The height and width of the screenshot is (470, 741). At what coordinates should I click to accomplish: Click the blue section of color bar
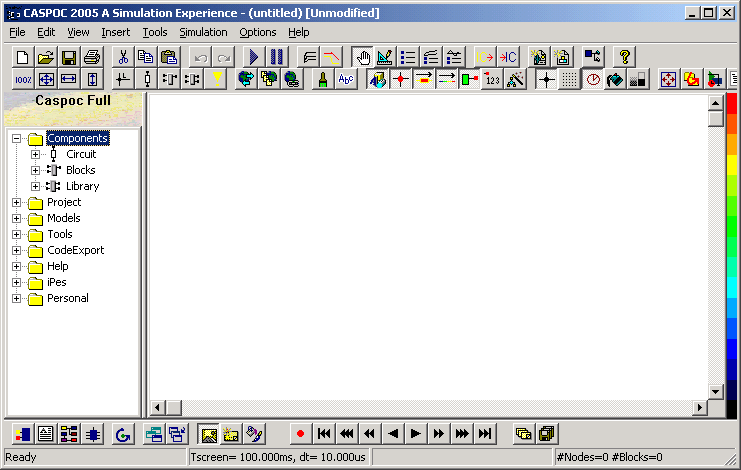(x=732, y=347)
